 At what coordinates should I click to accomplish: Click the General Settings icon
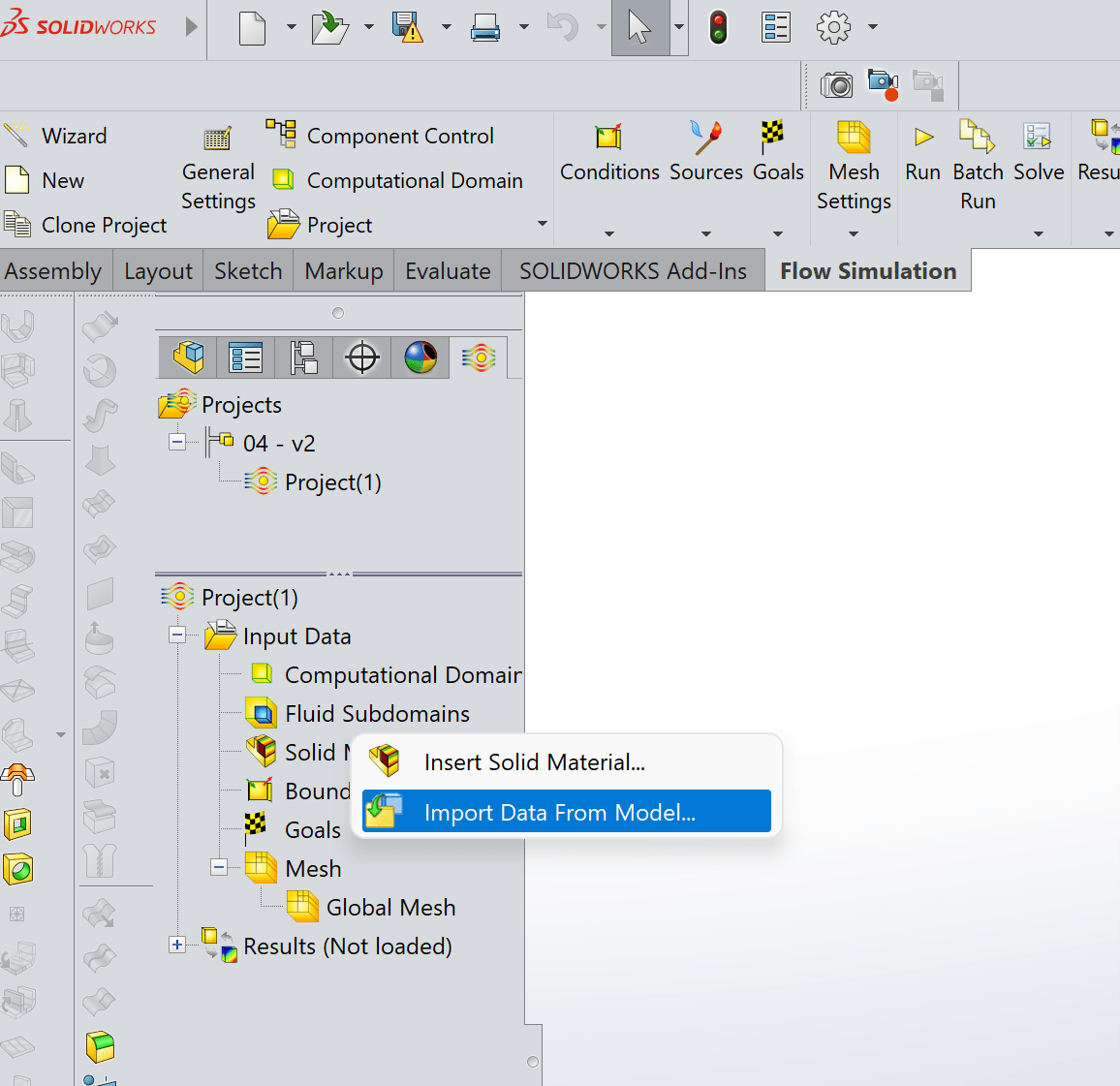(x=217, y=138)
